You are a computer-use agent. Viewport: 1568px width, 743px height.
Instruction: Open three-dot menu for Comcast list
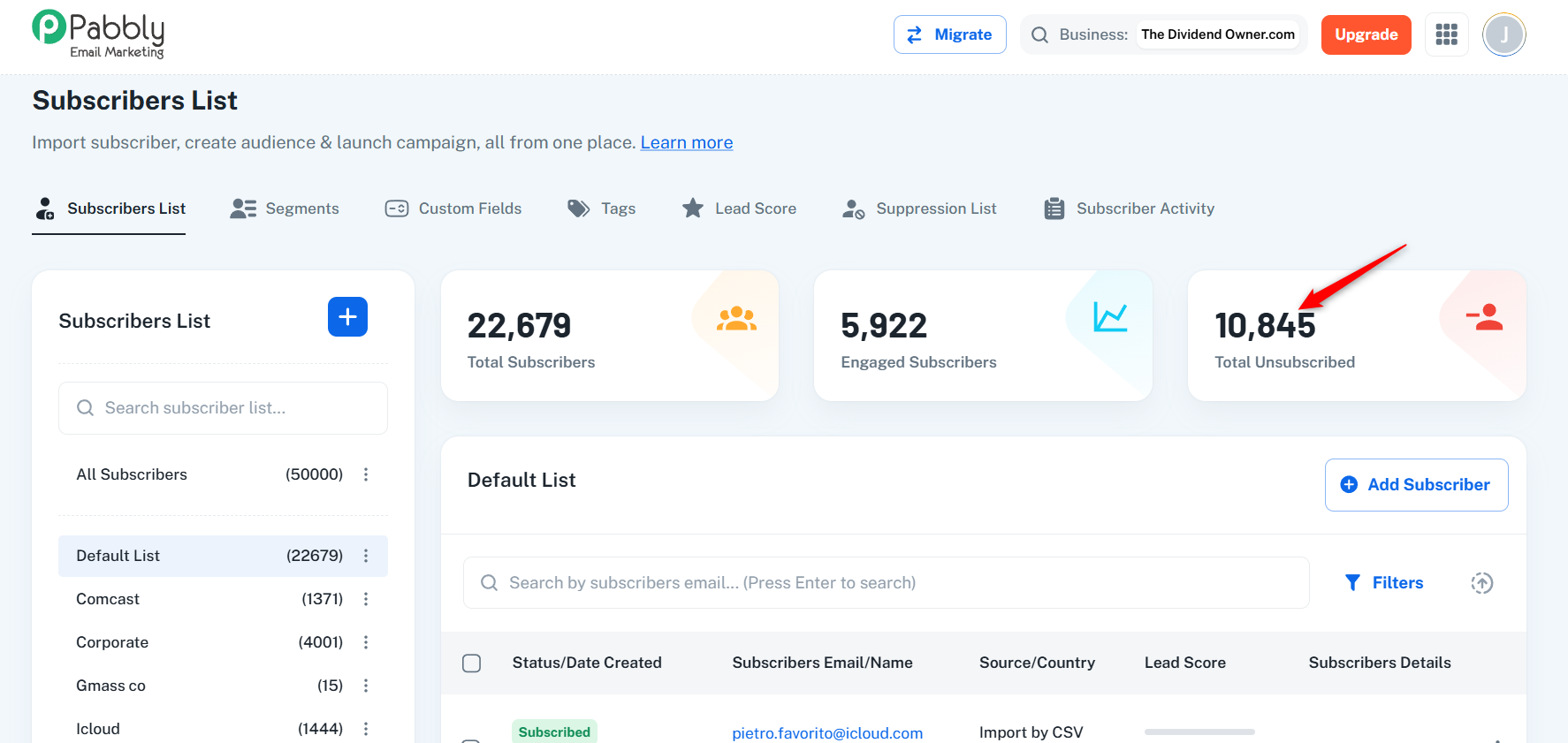pyautogui.click(x=366, y=599)
